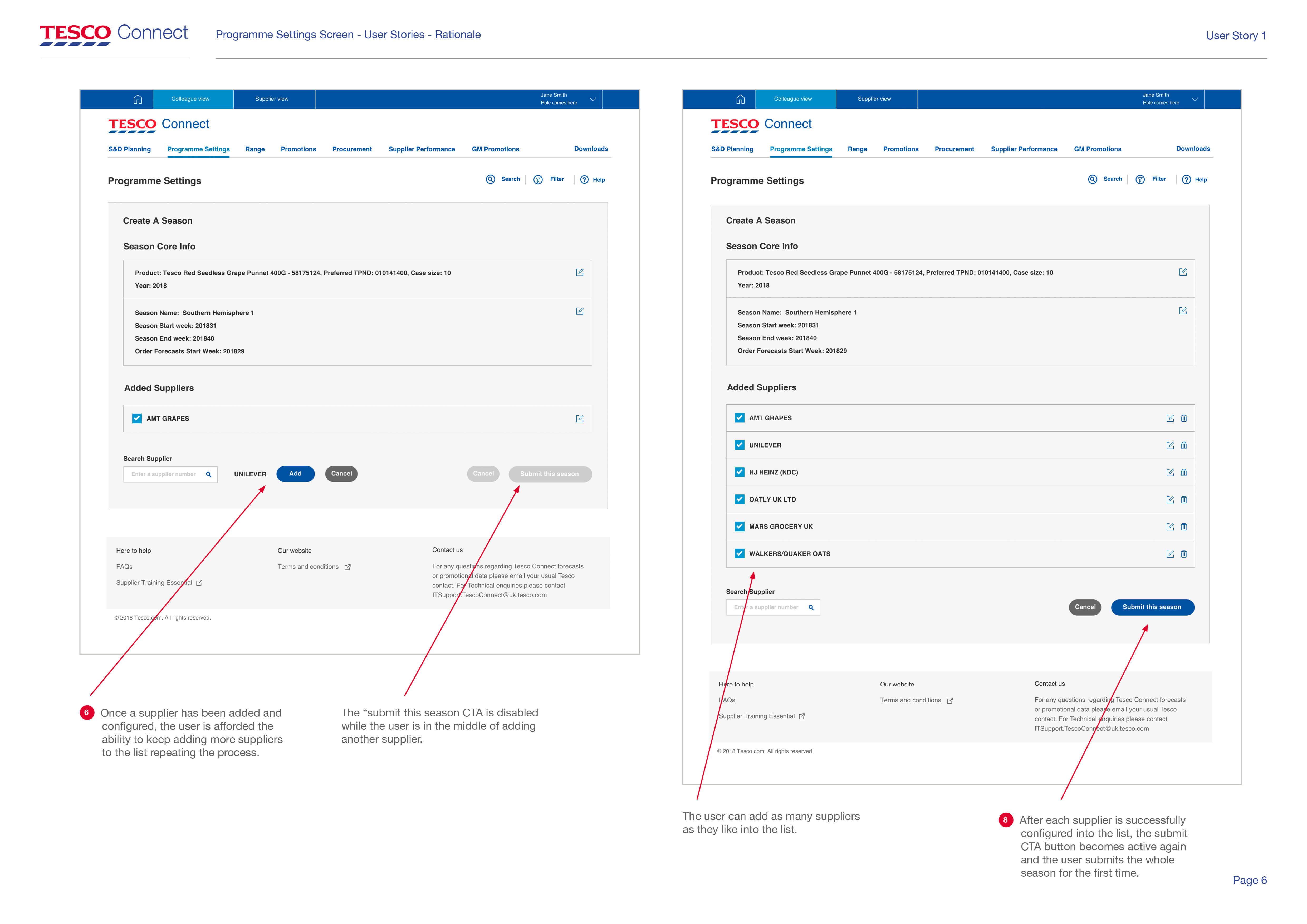Edit the HJ HEINZ (NDC) supplier entry
This screenshot has height=924, width=1307.
click(1170, 473)
